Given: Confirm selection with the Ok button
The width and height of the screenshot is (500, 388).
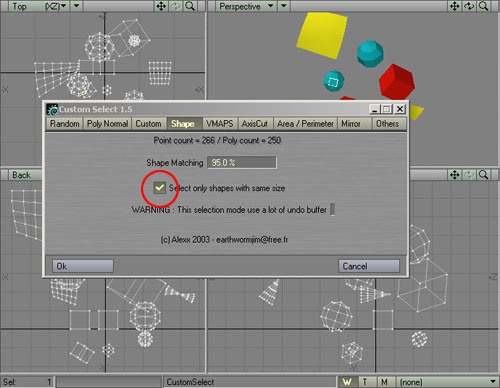Looking at the screenshot, I should (x=83, y=266).
